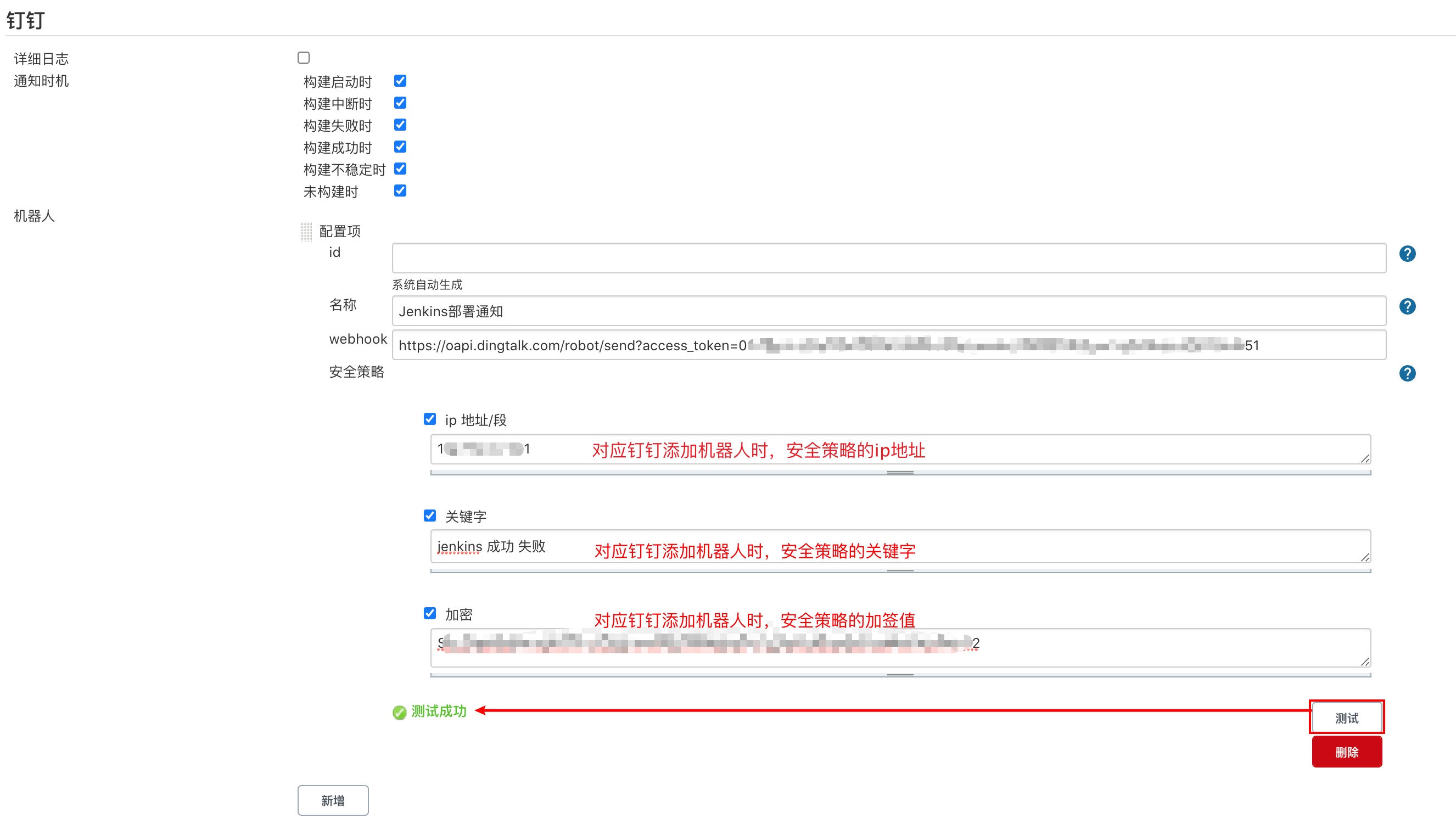Image resolution: width=1456 pixels, height=829 pixels.
Task: Uncheck 构建启动时 notification option
Action: point(400,81)
